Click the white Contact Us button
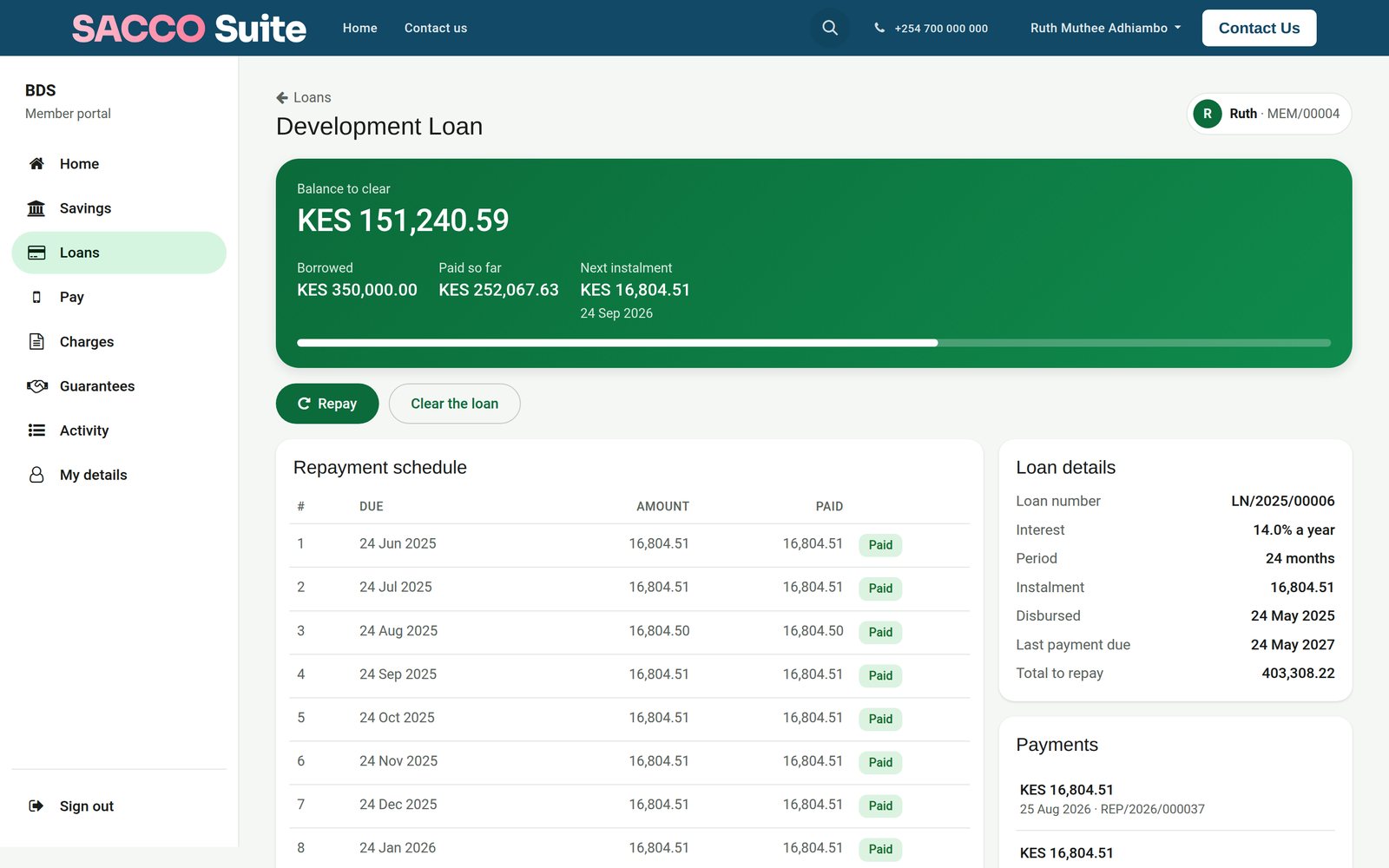 coord(1259,28)
